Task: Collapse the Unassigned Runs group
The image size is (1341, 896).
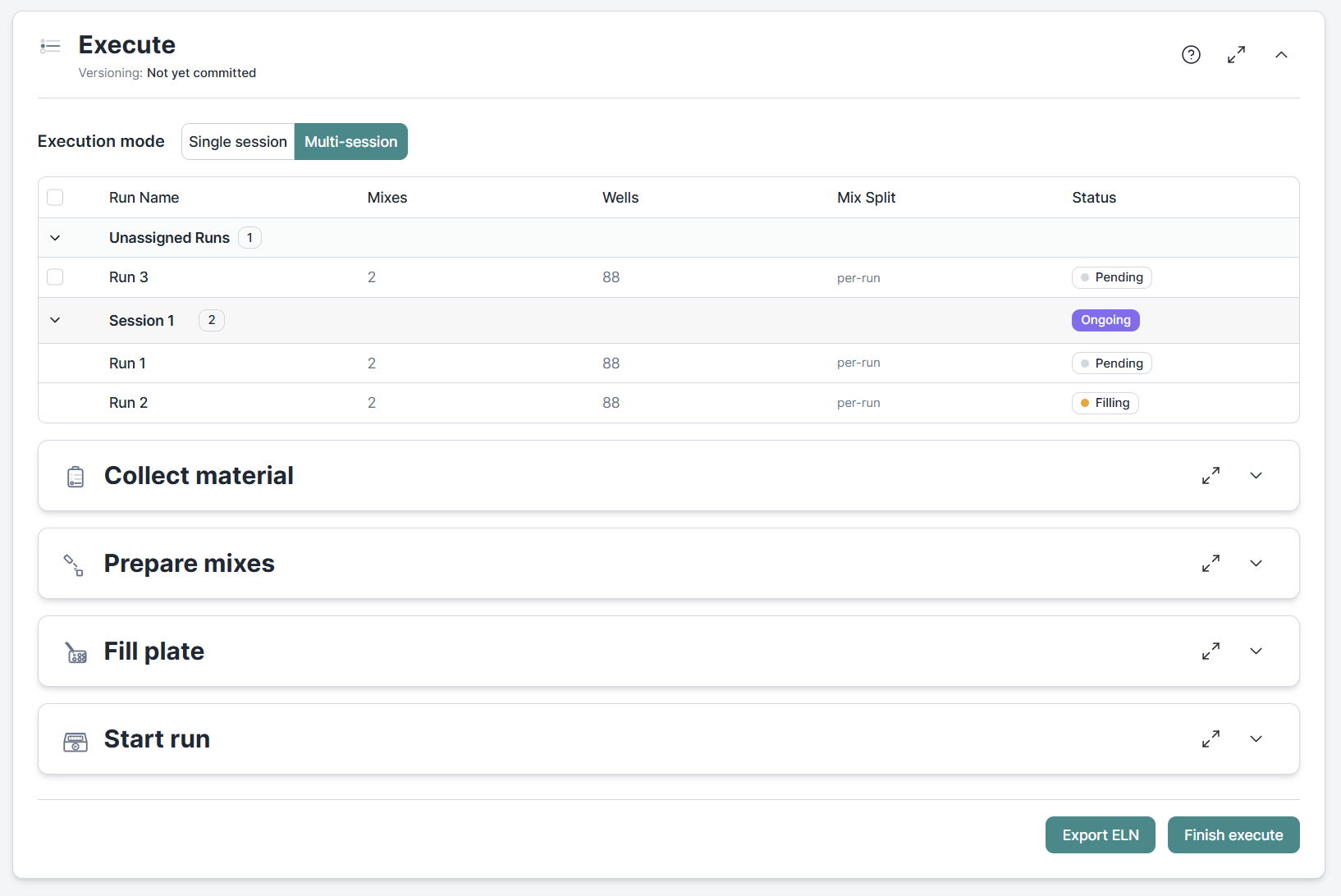Action: tap(55, 237)
